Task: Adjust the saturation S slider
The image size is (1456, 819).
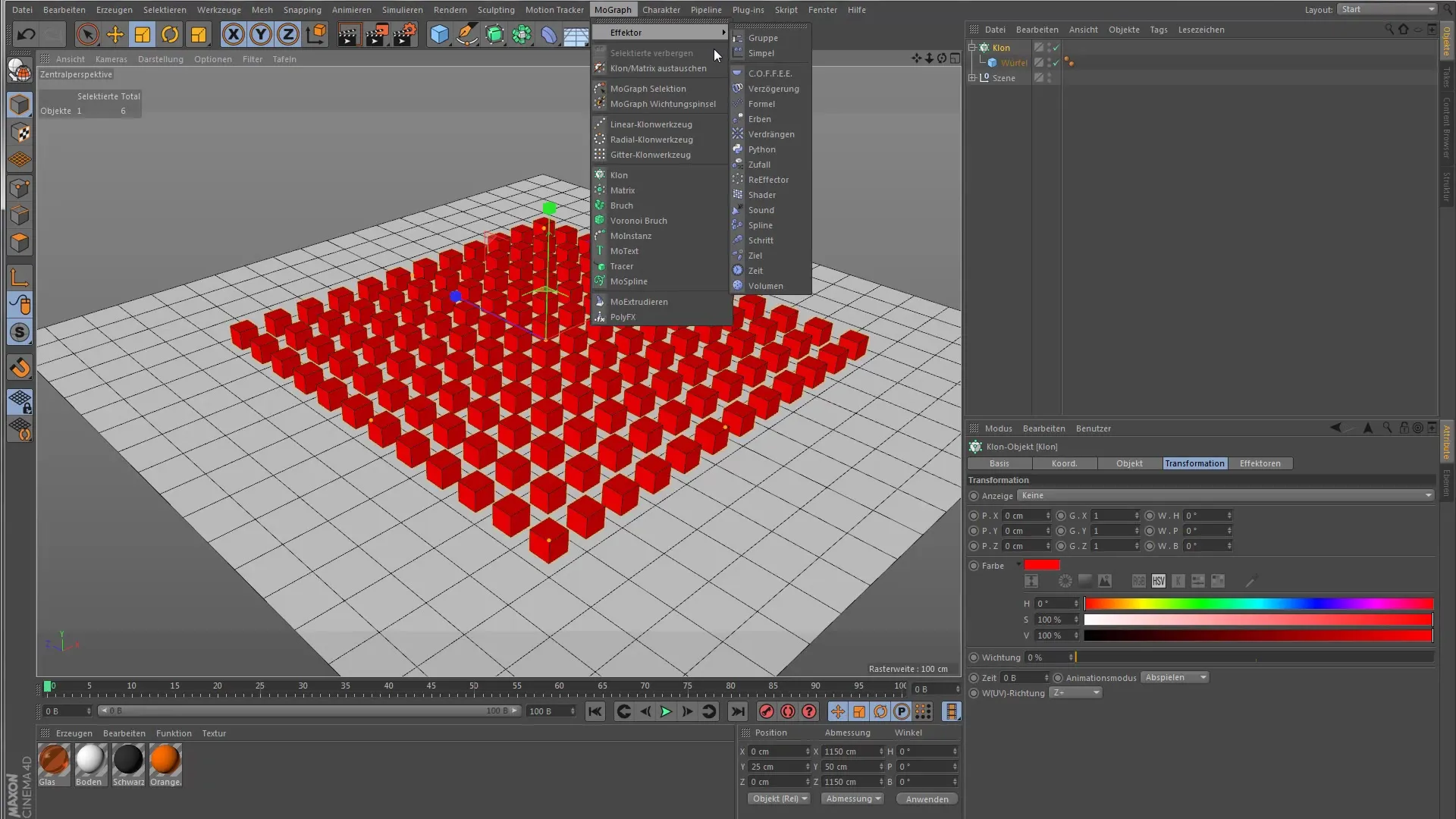Action: pyautogui.click(x=1259, y=620)
